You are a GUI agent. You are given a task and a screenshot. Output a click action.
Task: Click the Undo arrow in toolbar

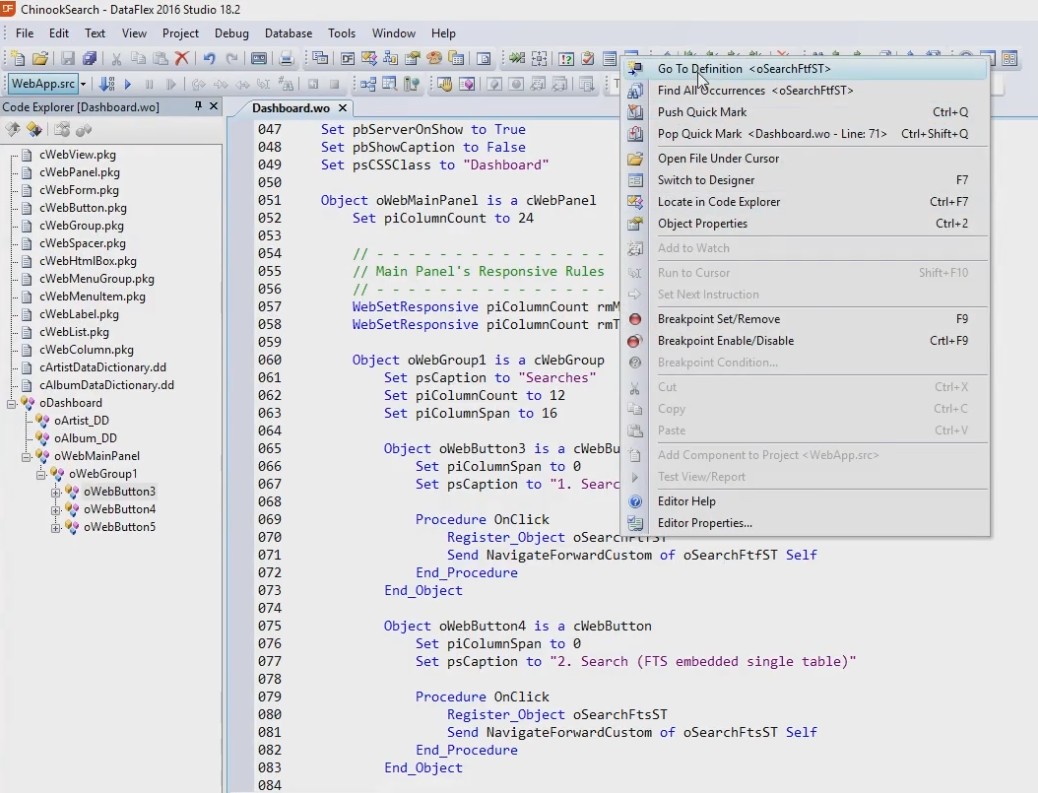point(209,59)
